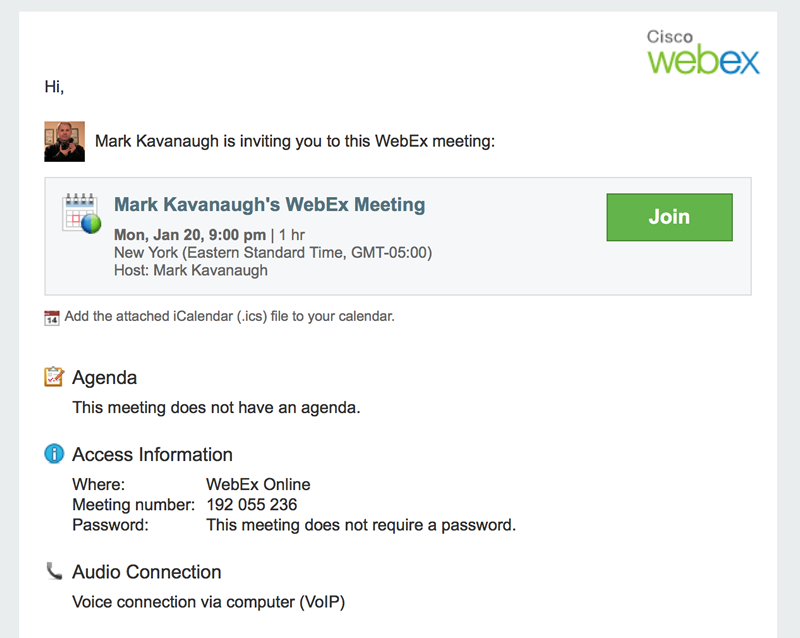
Task: Click the calendar-with-globe meeting icon
Action: point(82,213)
